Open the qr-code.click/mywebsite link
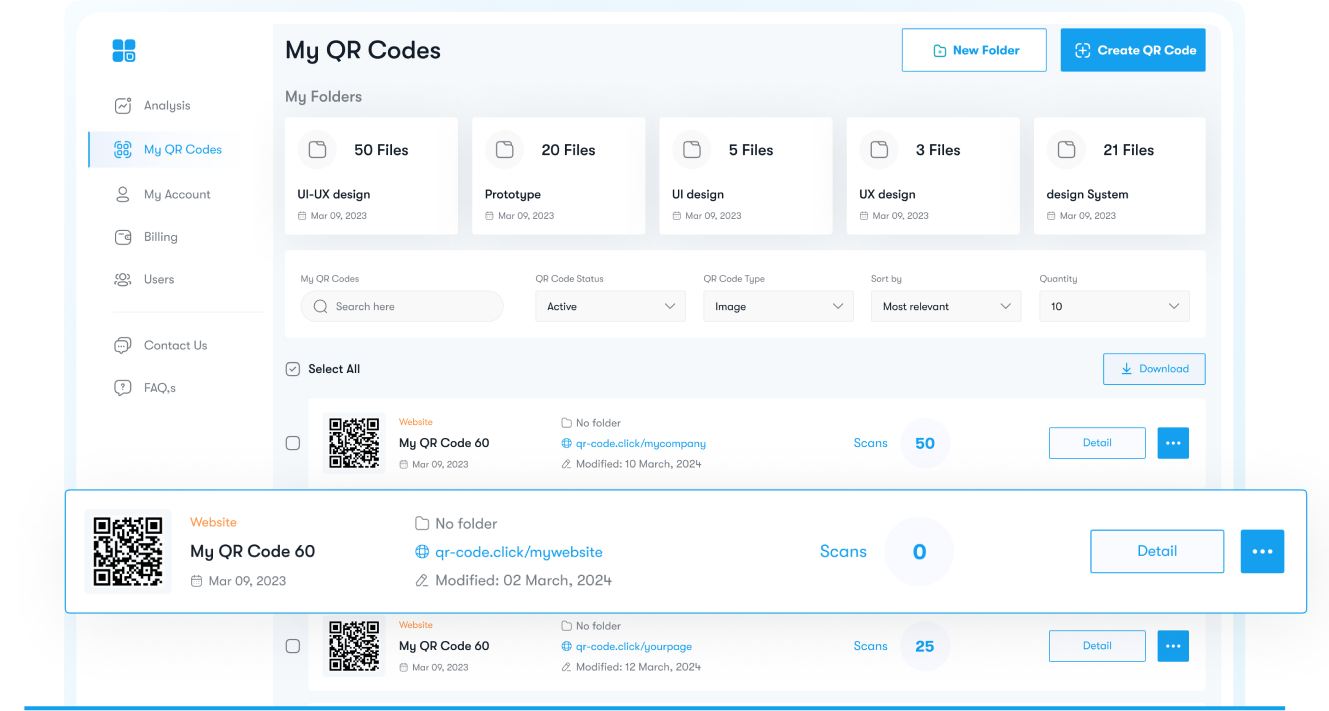 518,552
